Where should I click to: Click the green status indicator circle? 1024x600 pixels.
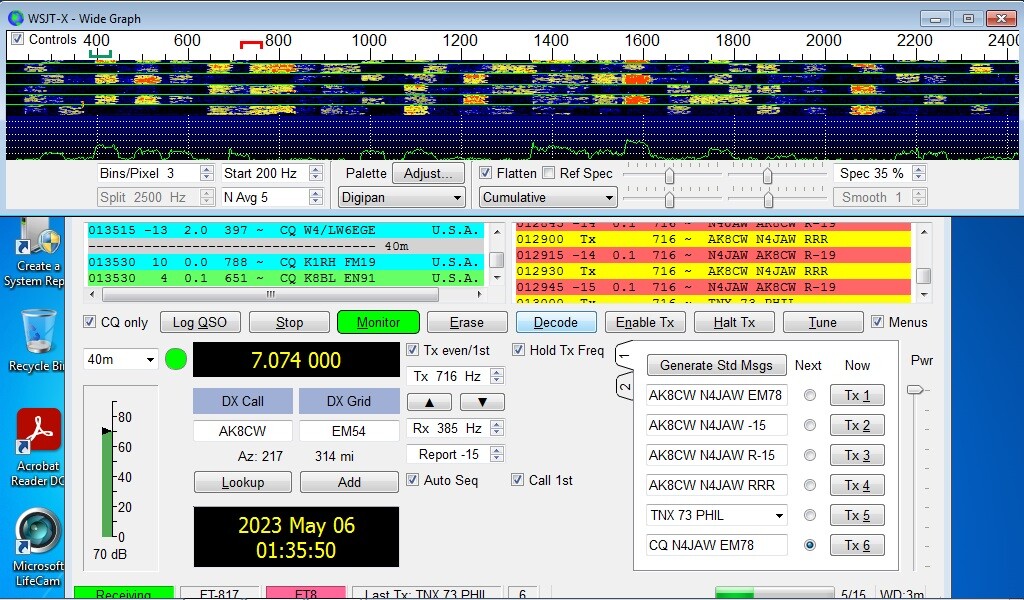[176, 359]
